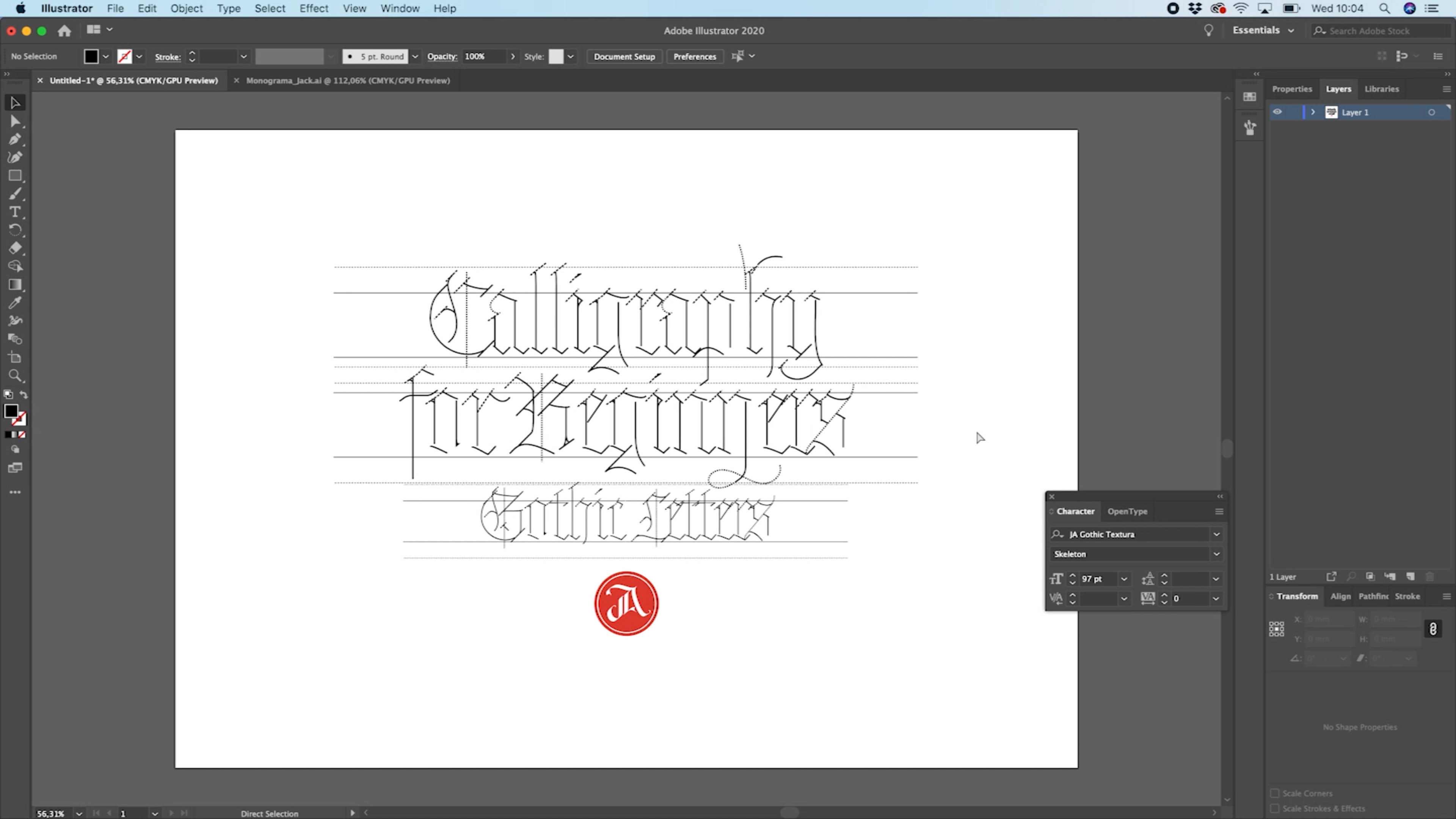Click Layer 1 target circle
The height and width of the screenshot is (819, 1456).
pos(1432,112)
